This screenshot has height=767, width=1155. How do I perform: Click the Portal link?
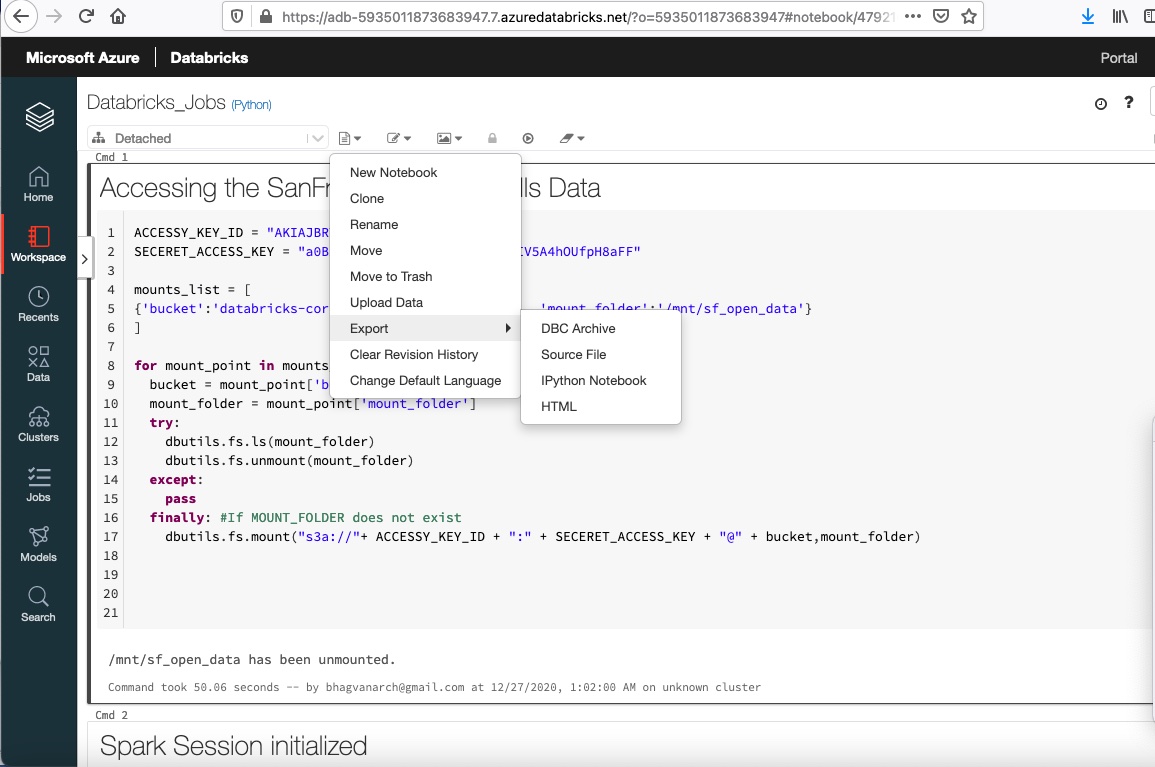click(1118, 57)
